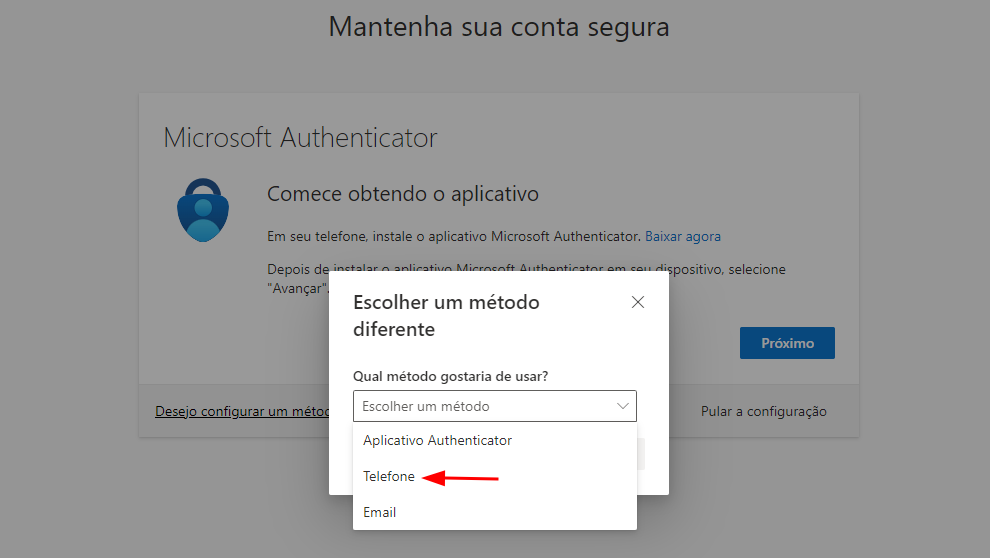Select Aplicativo Authenticator from the list

click(x=437, y=440)
